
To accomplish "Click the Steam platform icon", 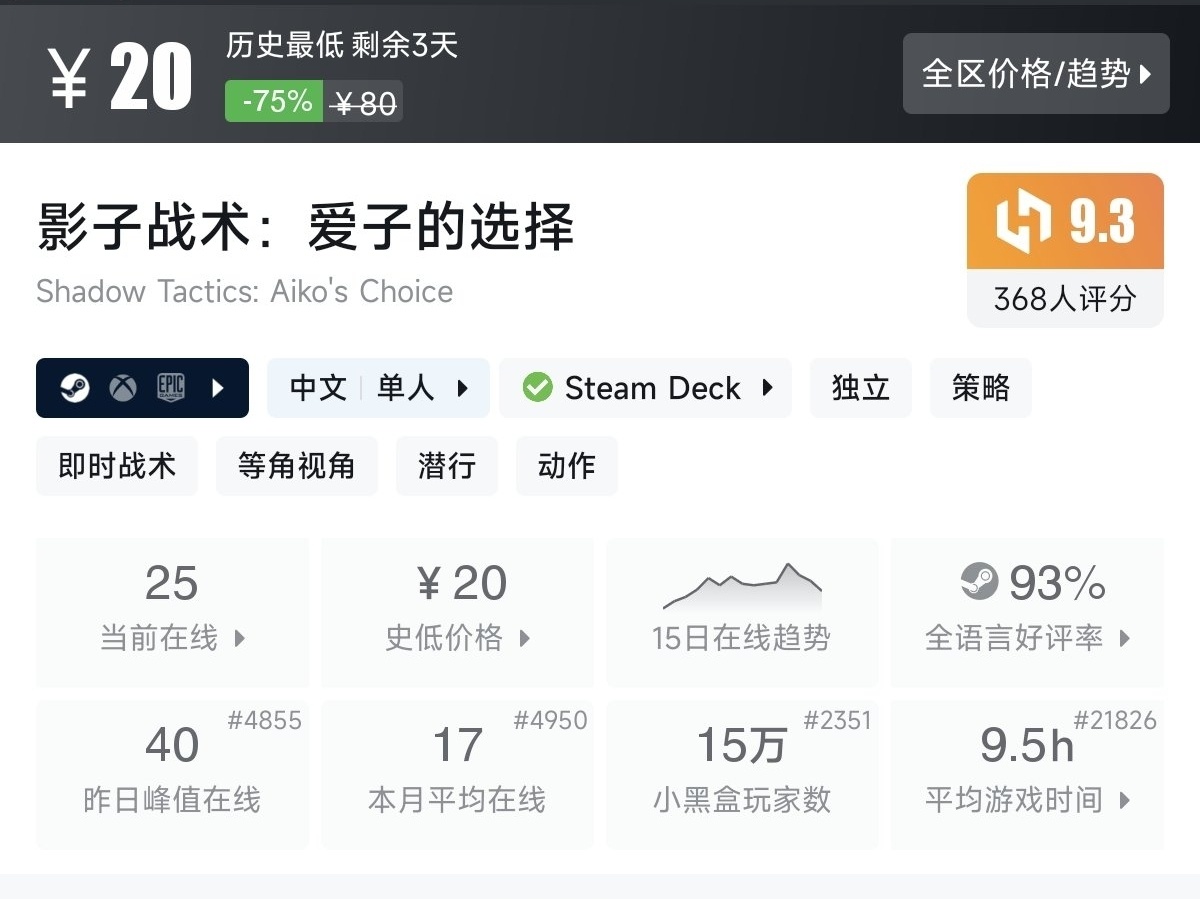I will point(74,388).
